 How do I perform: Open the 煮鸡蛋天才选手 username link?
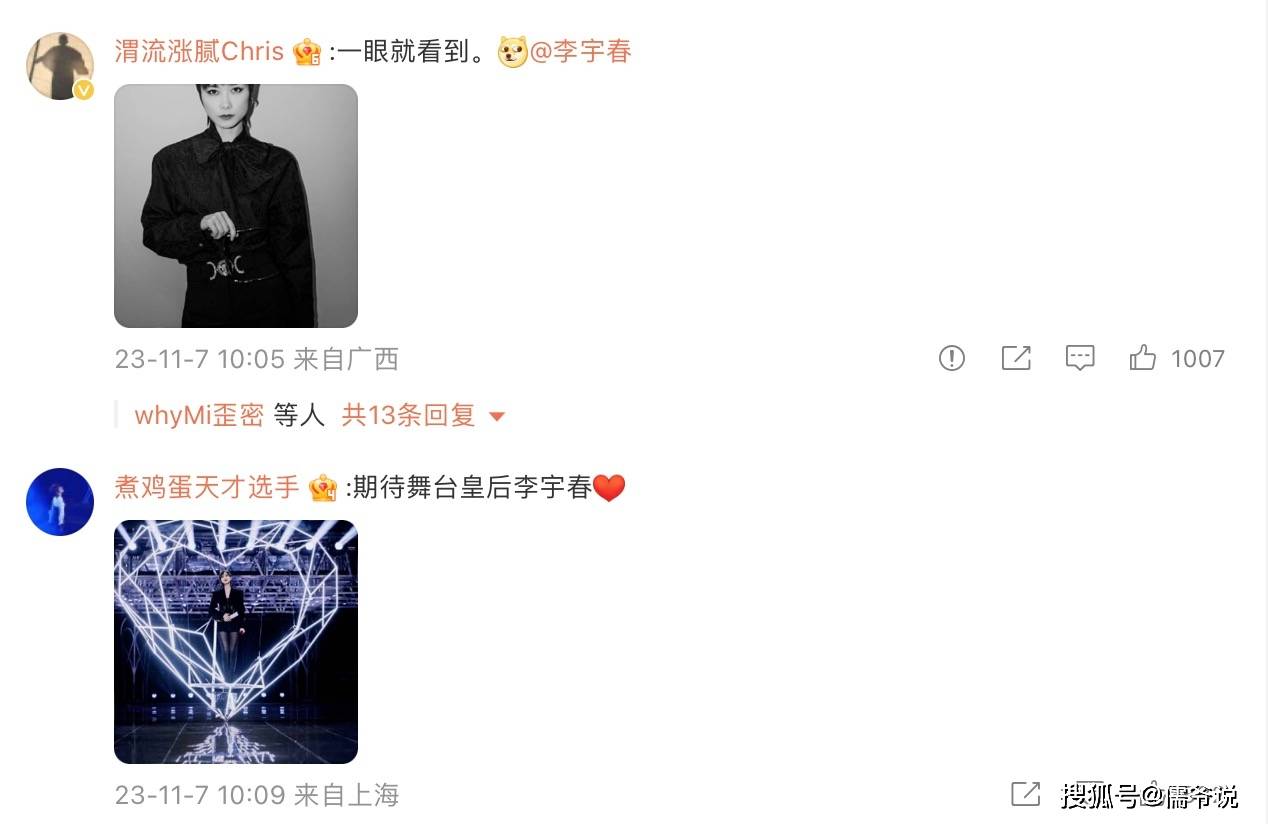coord(207,488)
